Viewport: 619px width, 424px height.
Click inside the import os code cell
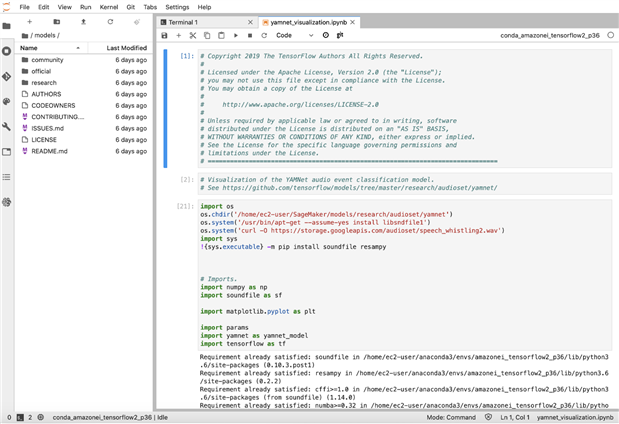(404, 275)
